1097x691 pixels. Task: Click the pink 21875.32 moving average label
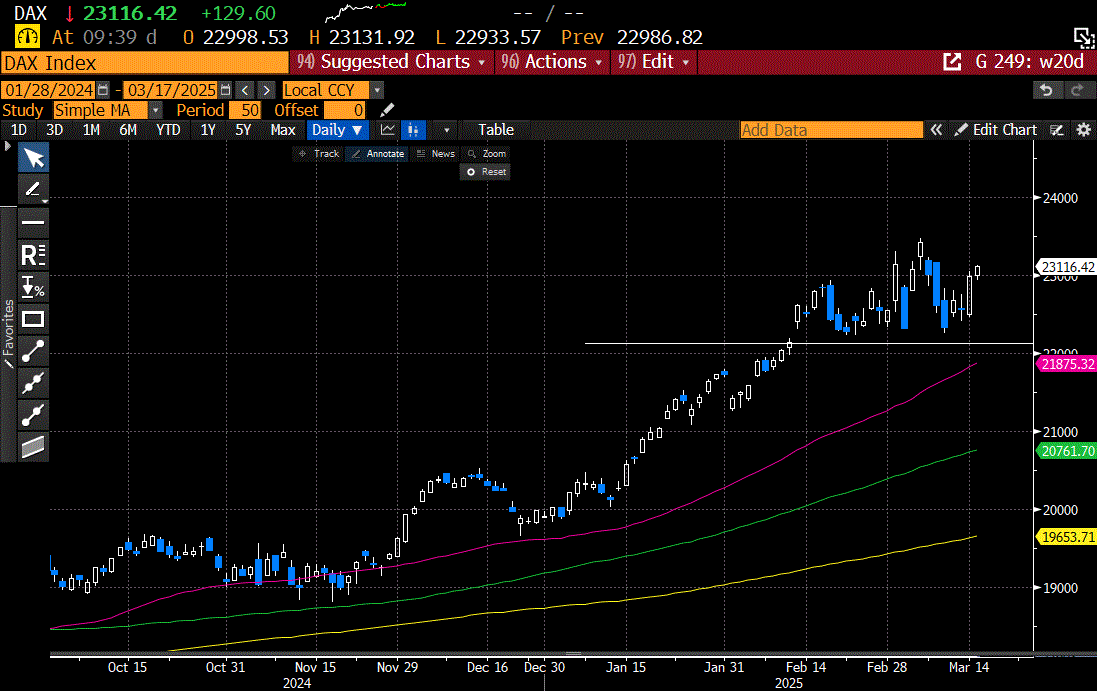pos(1067,364)
